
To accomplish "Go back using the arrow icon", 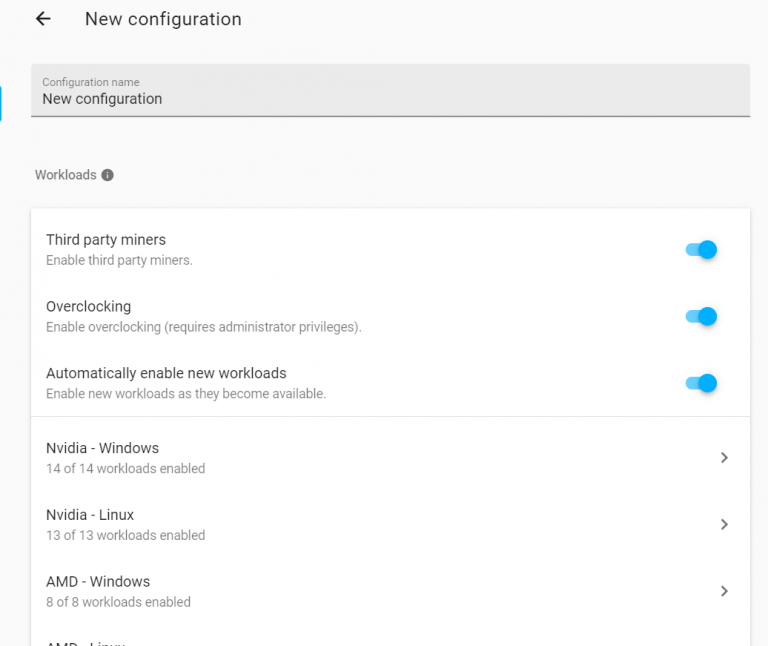I will [43, 19].
